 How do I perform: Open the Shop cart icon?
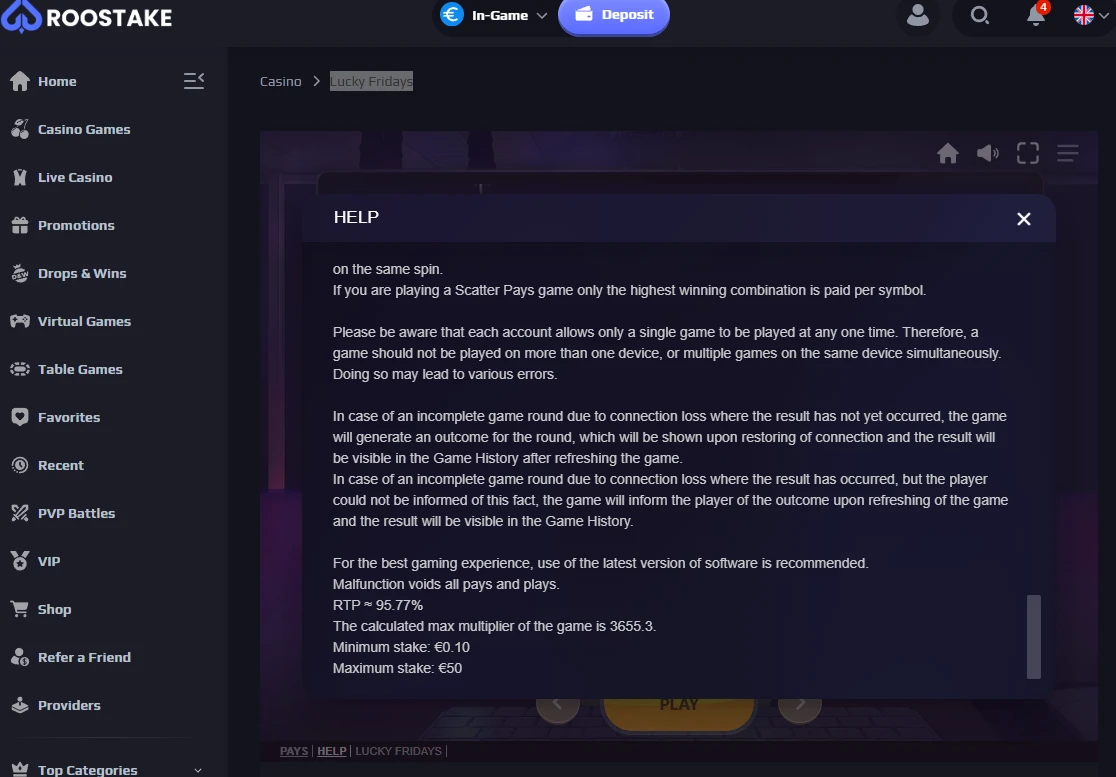[20, 609]
